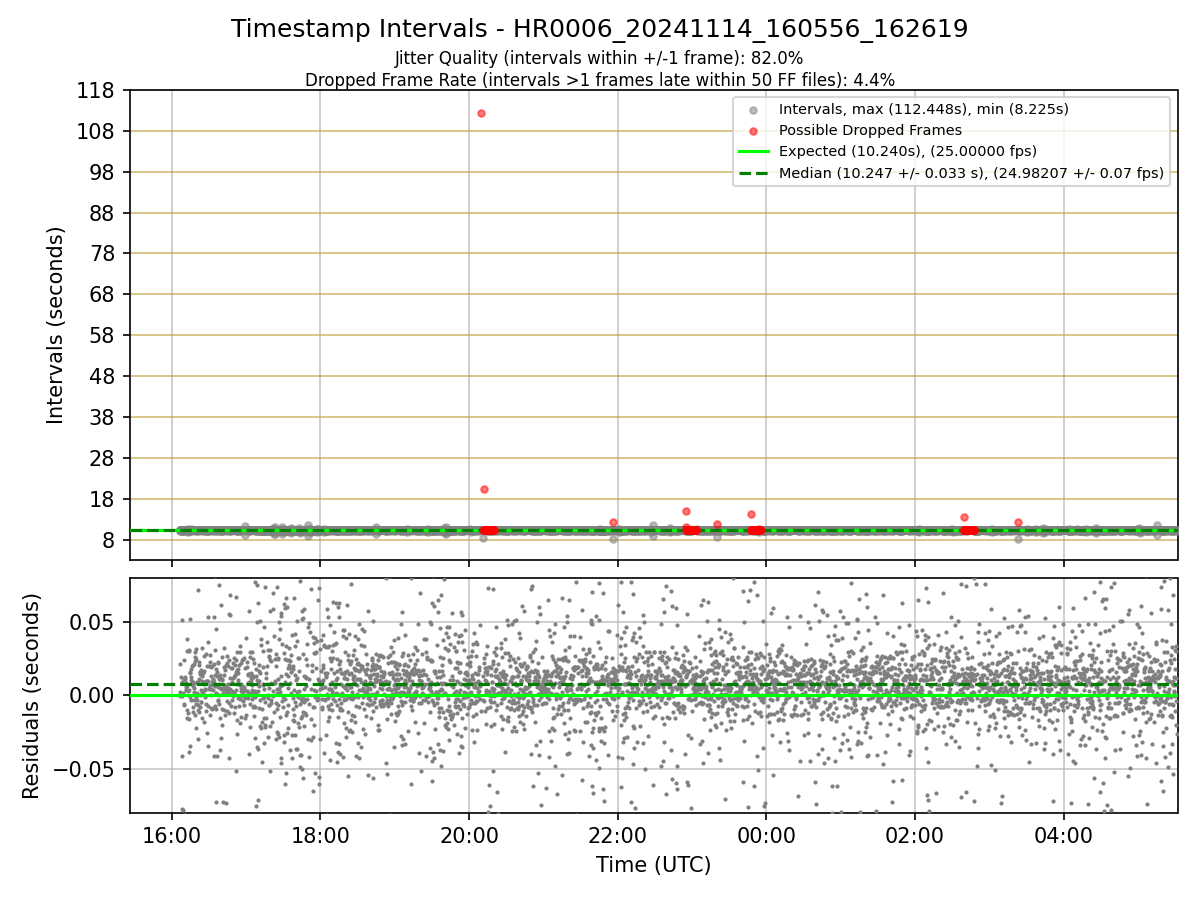1200x900 pixels.
Task: Select the red dropped frame point near 20 seconds
Action: 484,489
